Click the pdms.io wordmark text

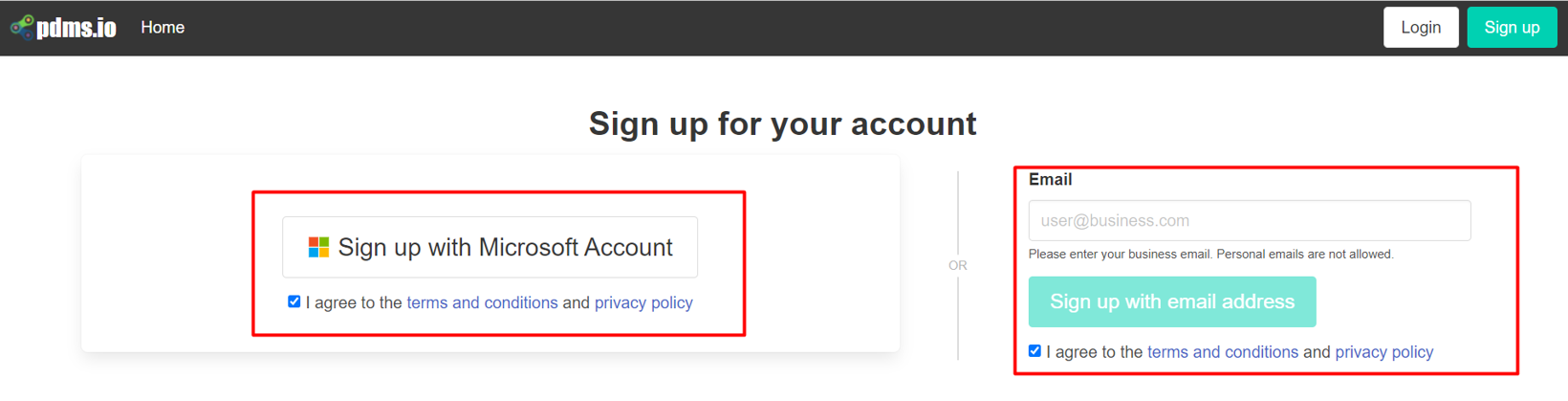tap(76, 28)
